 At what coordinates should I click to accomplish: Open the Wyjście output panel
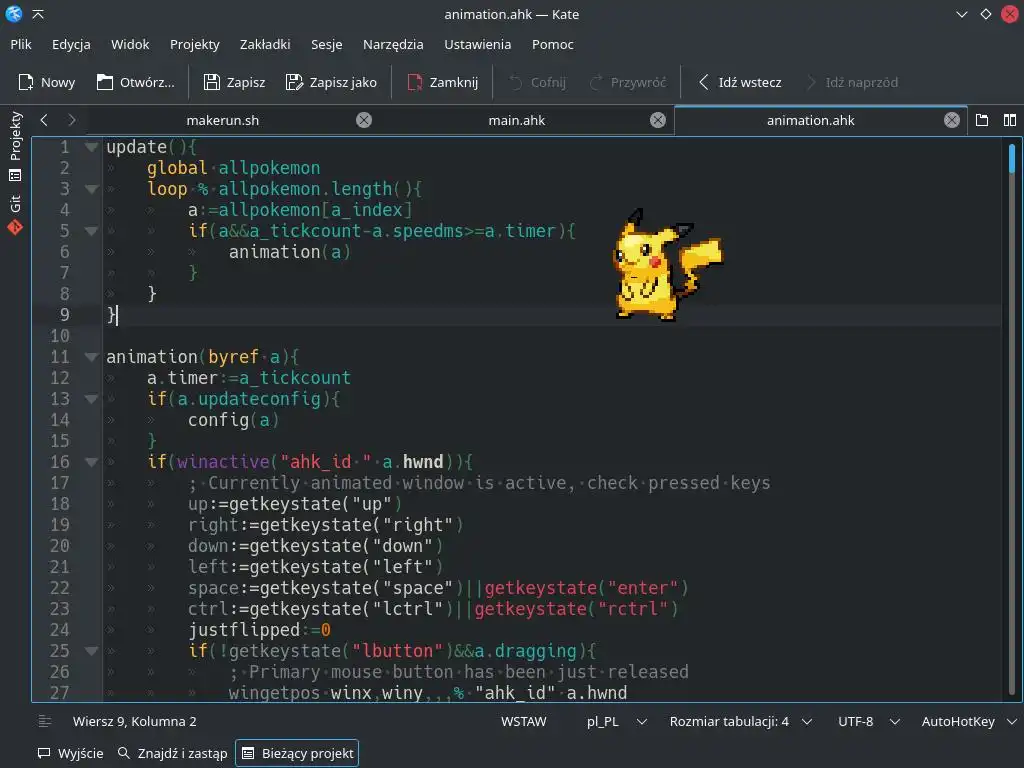tap(71, 754)
